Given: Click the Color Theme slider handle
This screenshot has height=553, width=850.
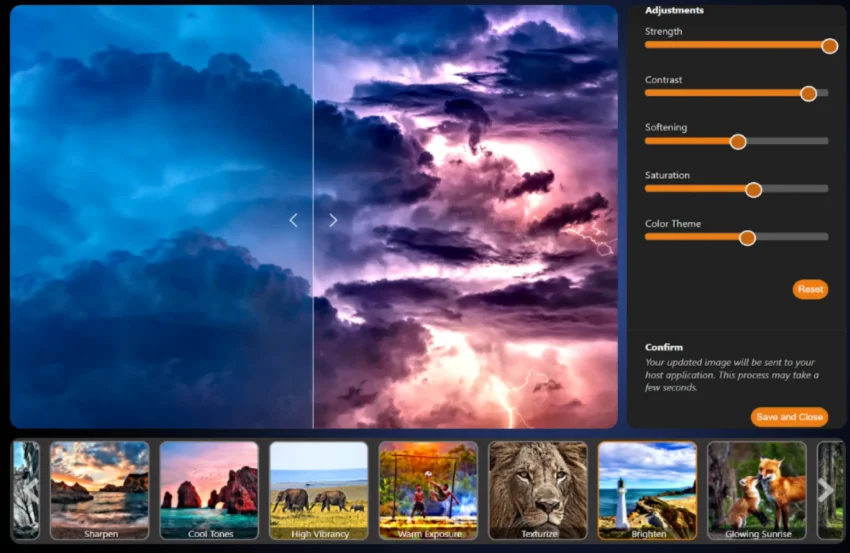Looking at the screenshot, I should tap(748, 237).
